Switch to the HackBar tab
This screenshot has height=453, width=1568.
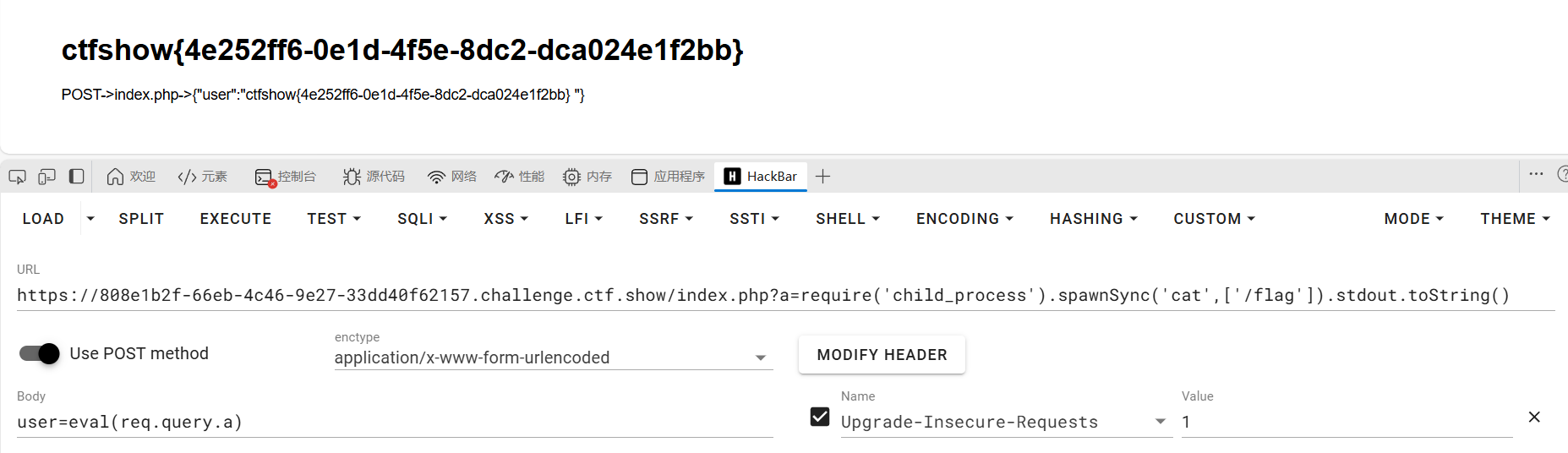tap(761, 177)
